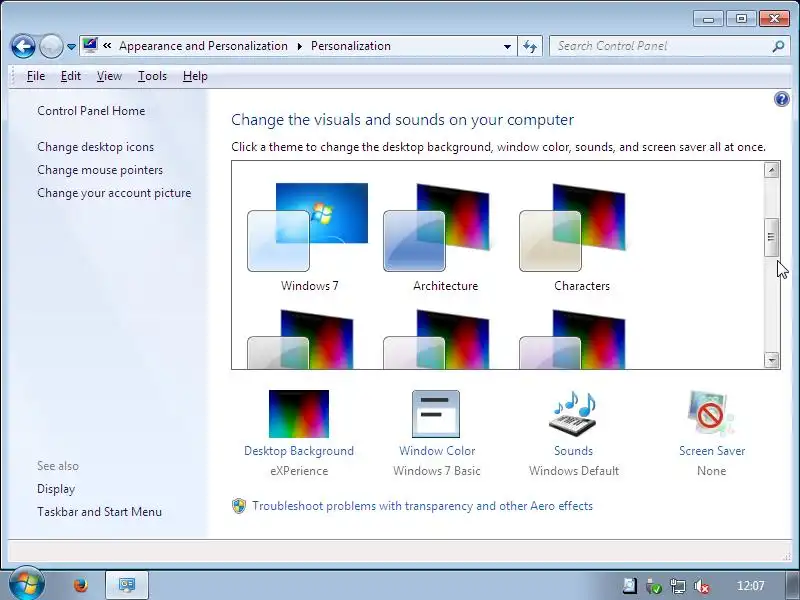
Task: Click the theme list scroll up arrow
Action: tap(771, 170)
